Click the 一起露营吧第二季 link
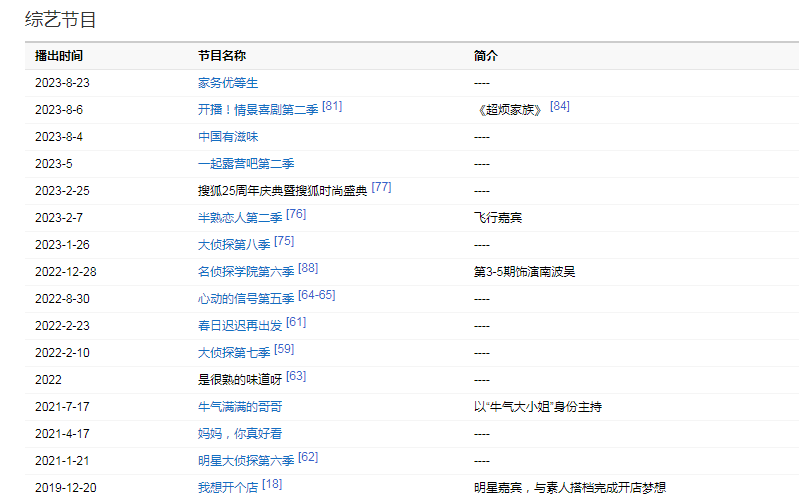Image resolution: width=799 pixels, height=499 pixels. [246, 164]
